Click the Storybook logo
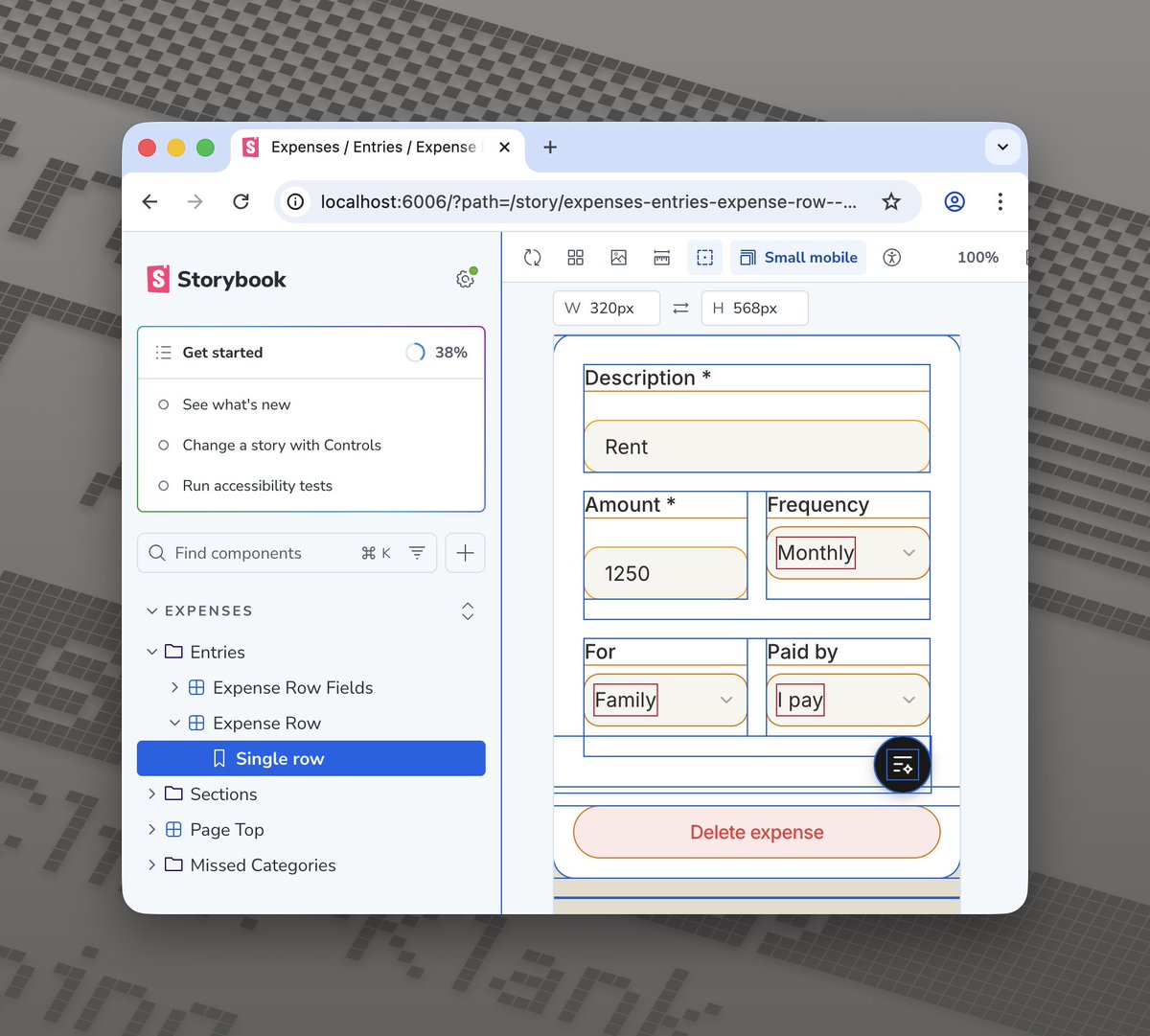This screenshot has width=1150, height=1036. coord(217,279)
